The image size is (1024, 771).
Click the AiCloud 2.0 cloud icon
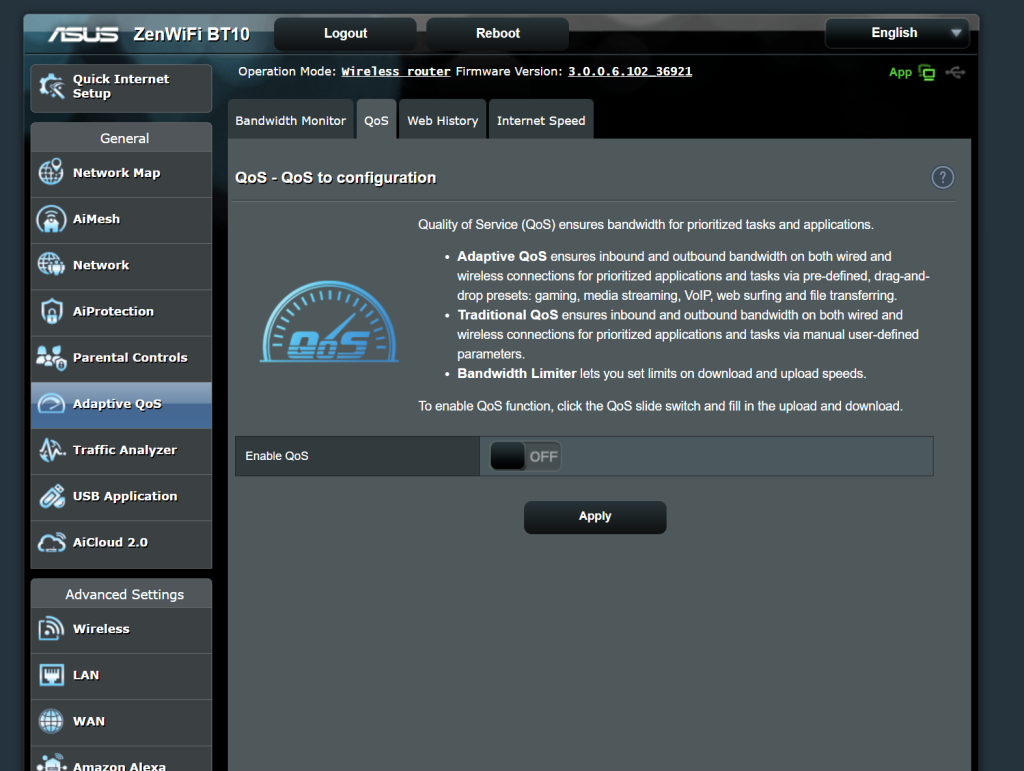[51, 542]
